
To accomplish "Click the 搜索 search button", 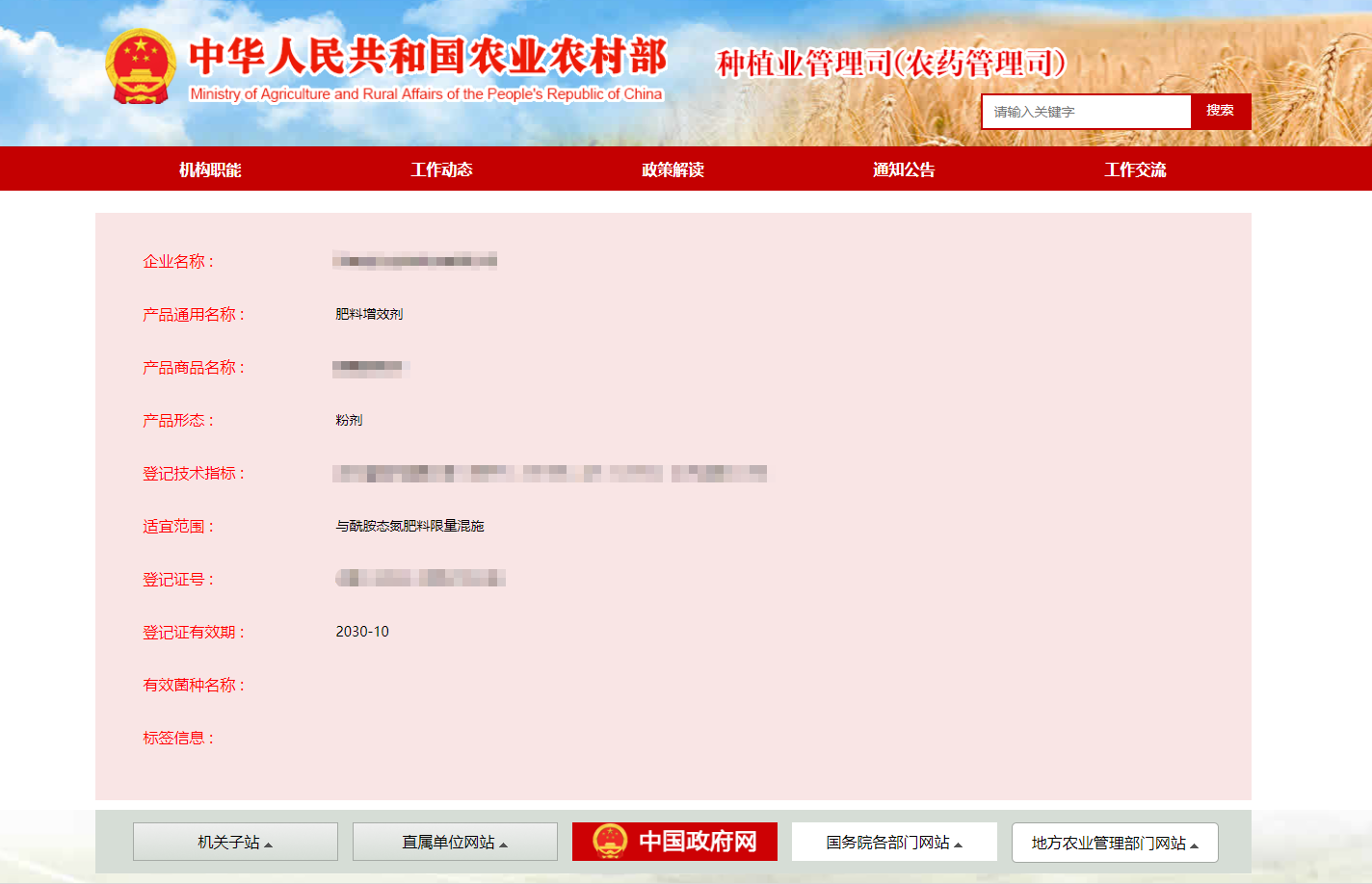I will tap(1221, 111).
